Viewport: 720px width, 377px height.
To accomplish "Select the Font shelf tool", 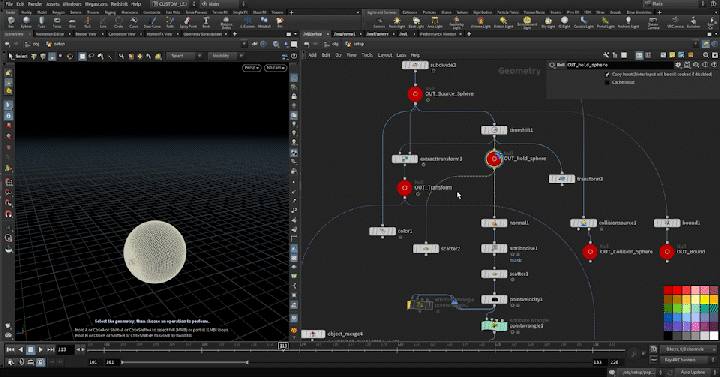I will tap(206, 22).
